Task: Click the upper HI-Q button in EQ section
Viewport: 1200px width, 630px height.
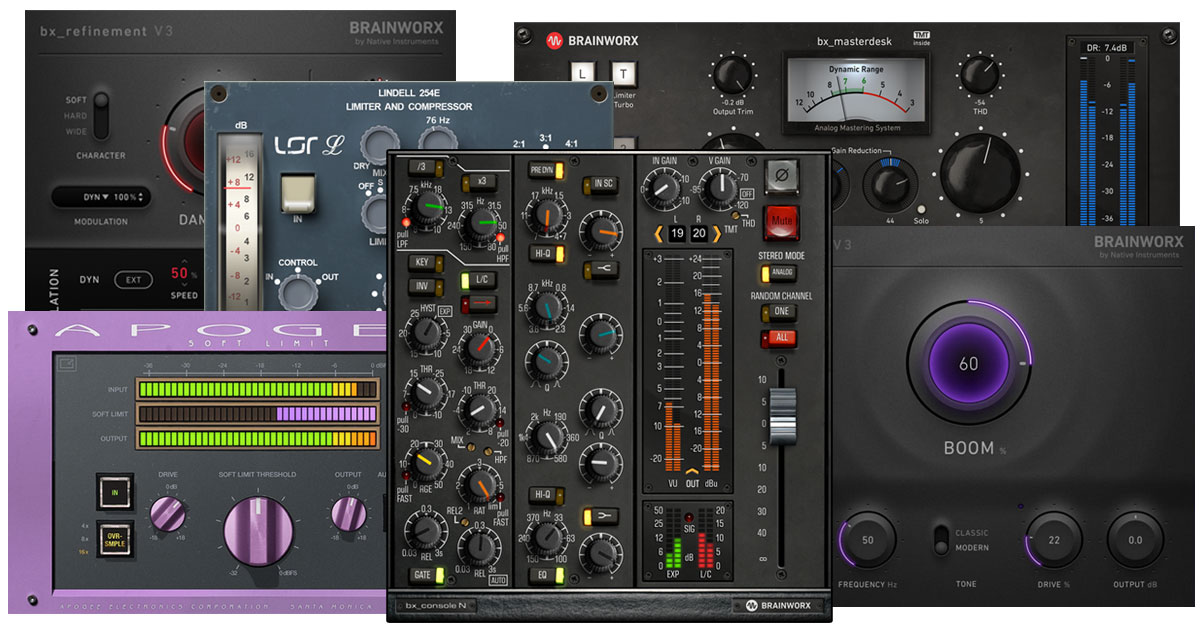Action: [545, 253]
